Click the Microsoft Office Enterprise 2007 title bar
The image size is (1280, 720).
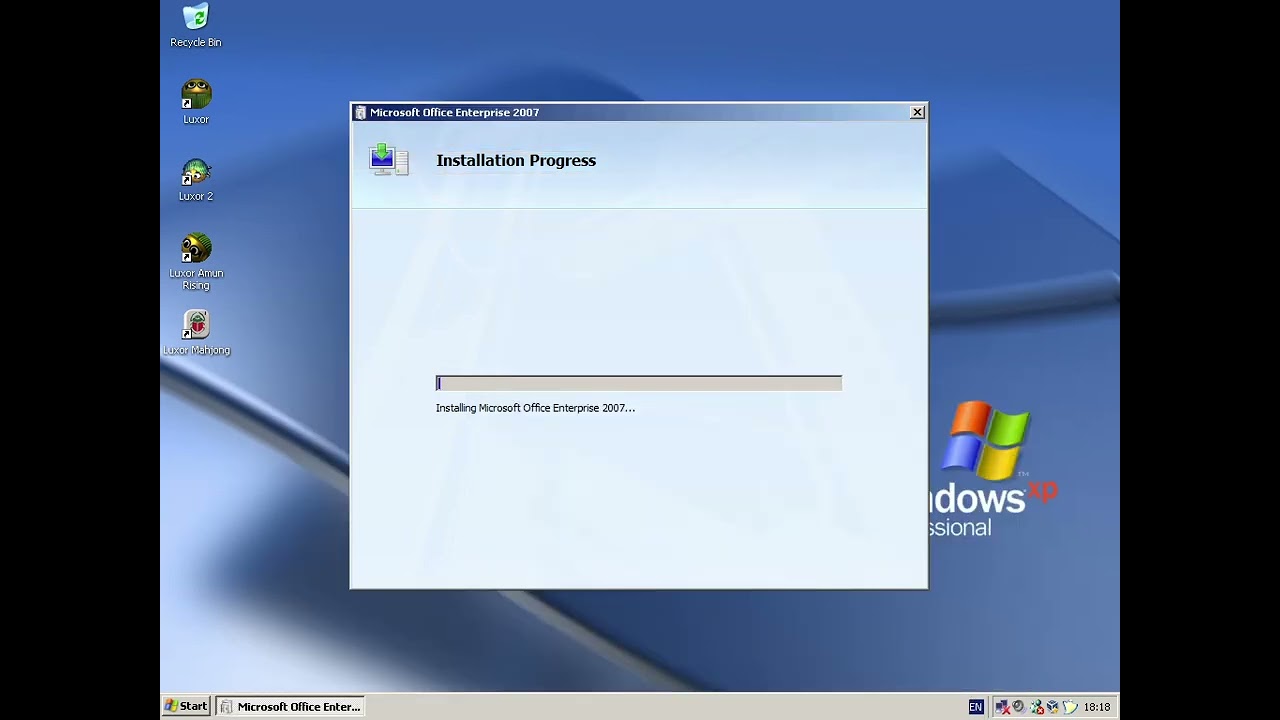[x=638, y=112]
